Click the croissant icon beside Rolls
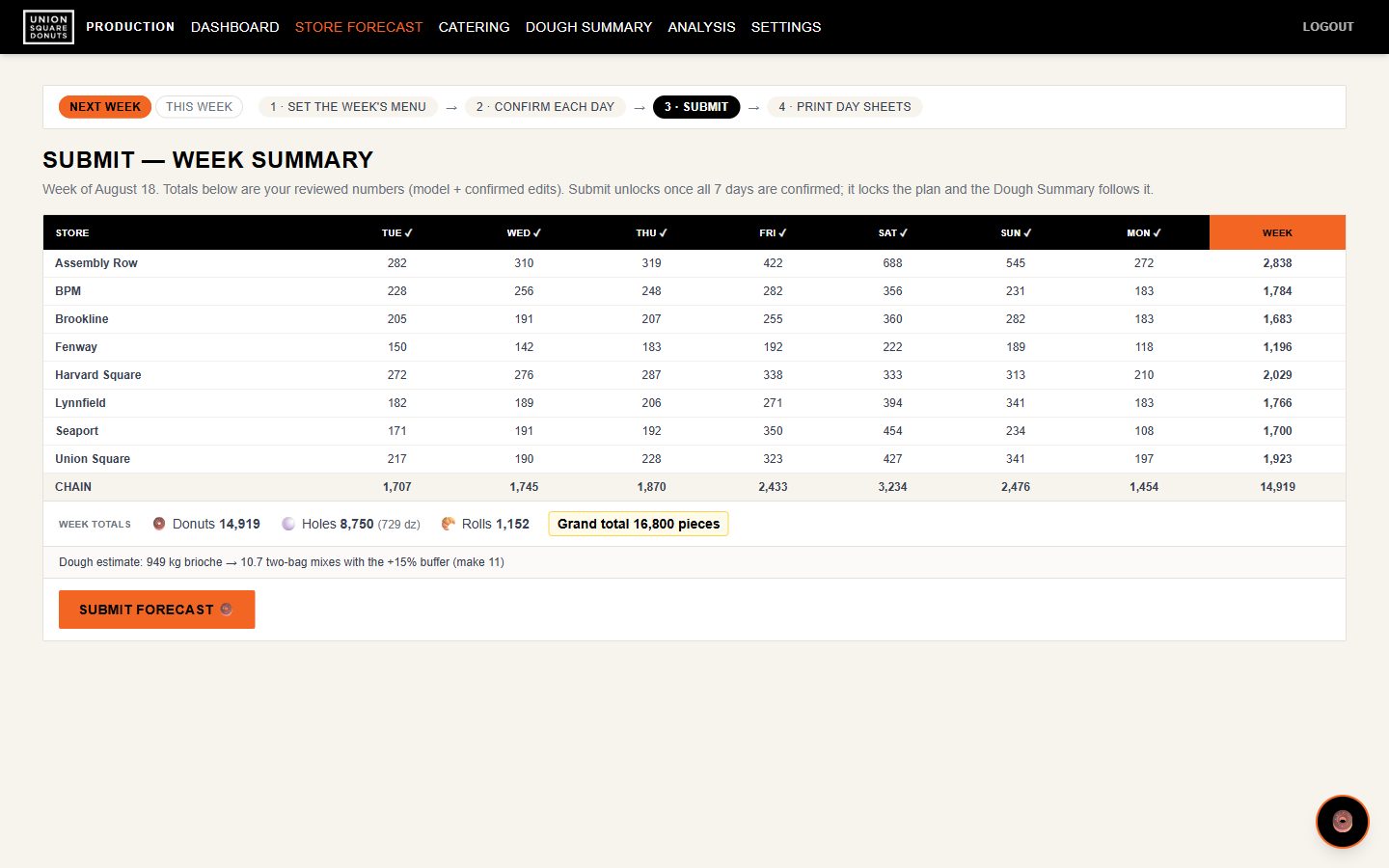 449,524
